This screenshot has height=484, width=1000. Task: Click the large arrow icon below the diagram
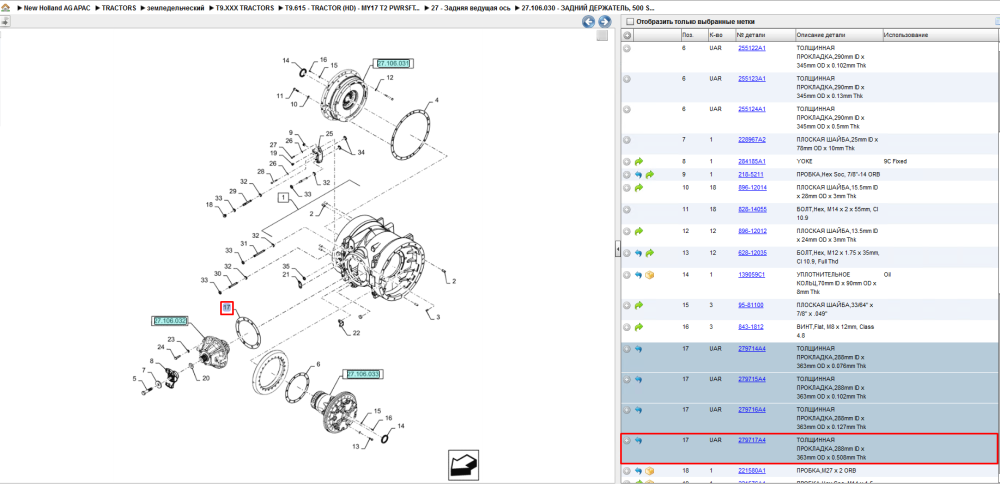click(x=464, y=466)
